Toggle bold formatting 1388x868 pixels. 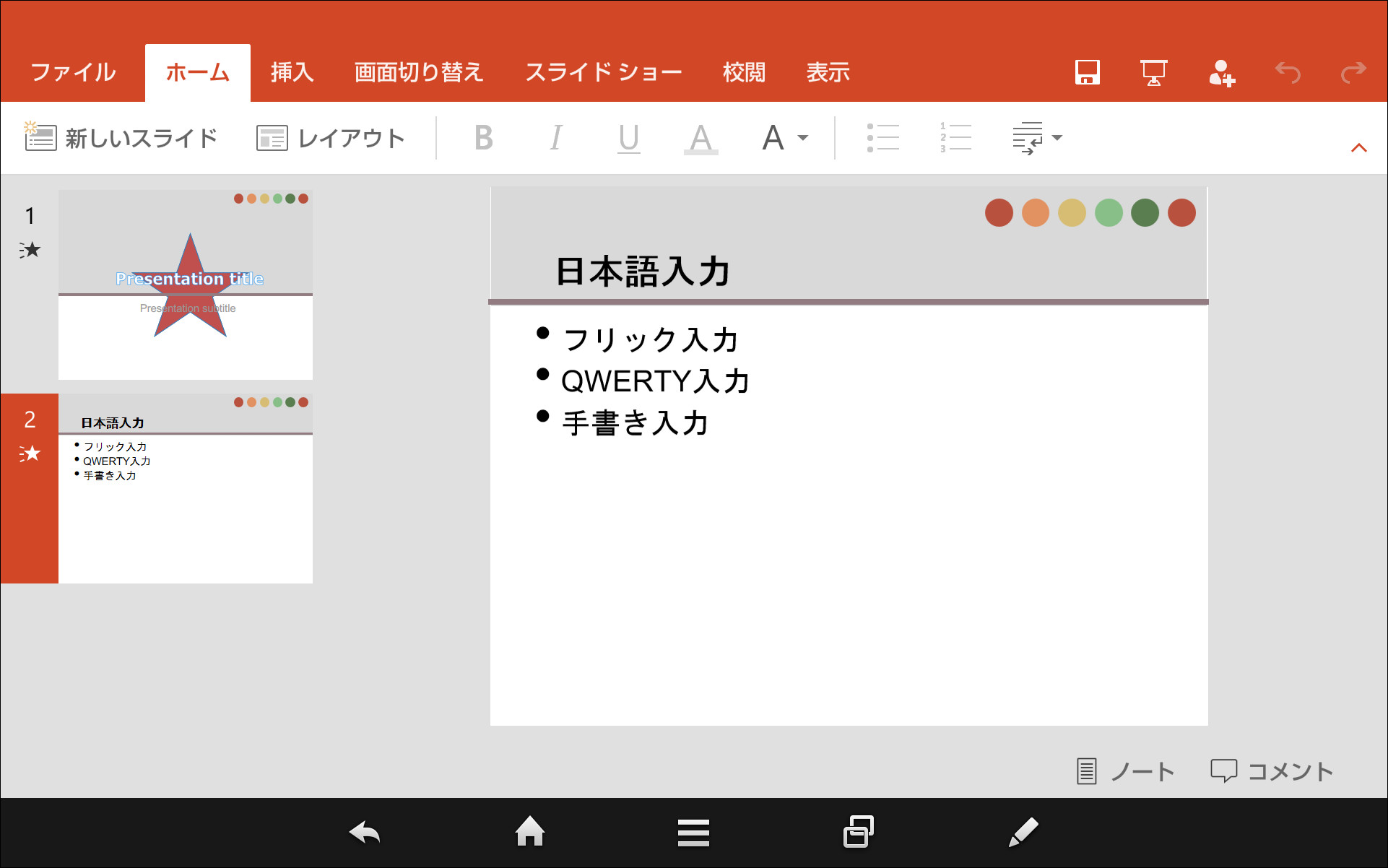pyautogui.click(x=483, y=137)
